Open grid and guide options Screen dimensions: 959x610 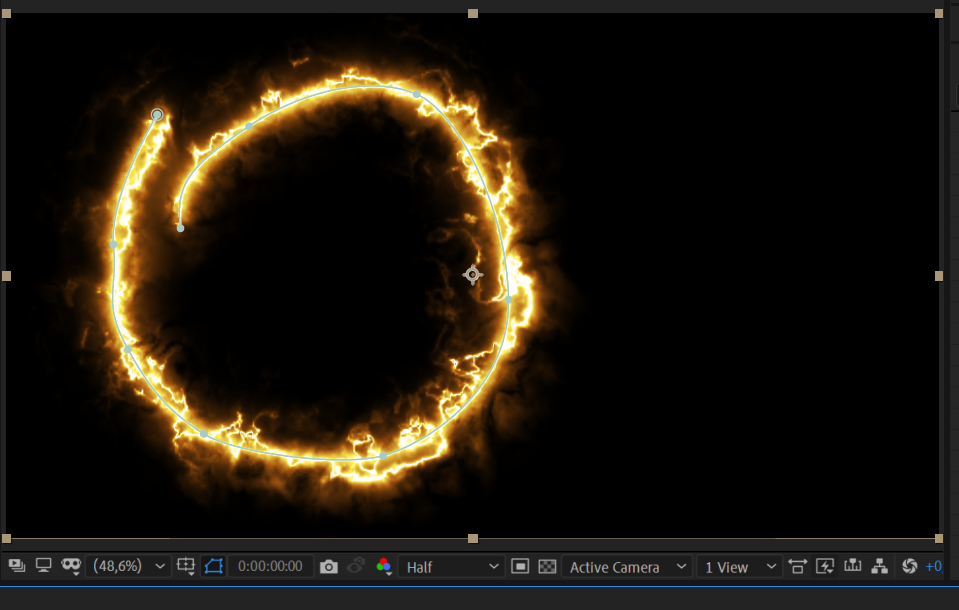[185, 566]
